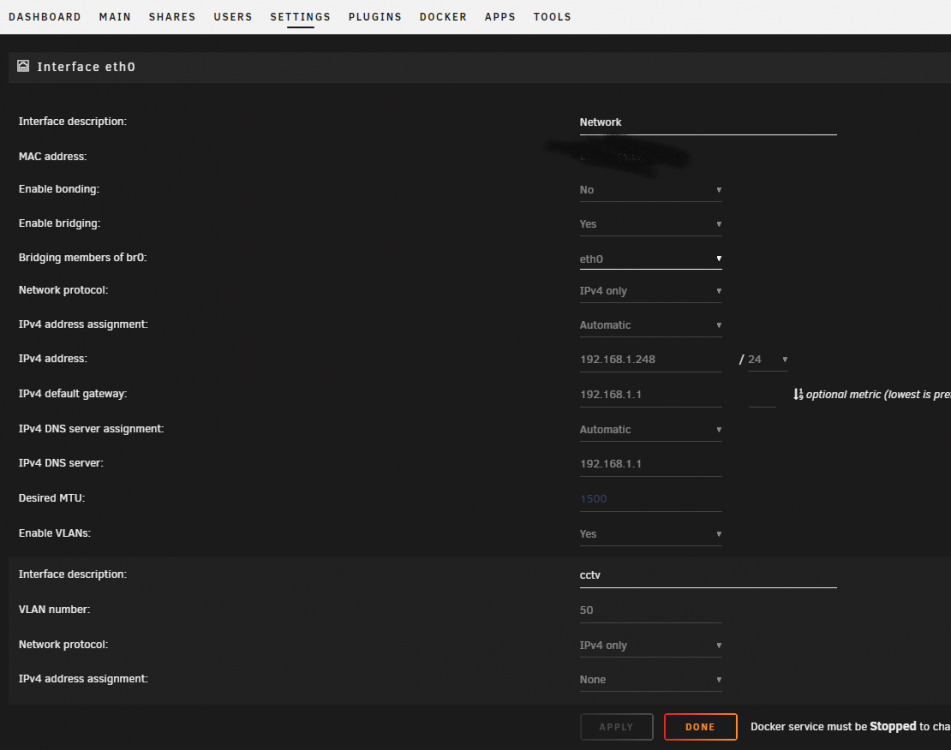The image size is (951, 750).
Task: Click the VLAN number label
Action: (54, 610)
